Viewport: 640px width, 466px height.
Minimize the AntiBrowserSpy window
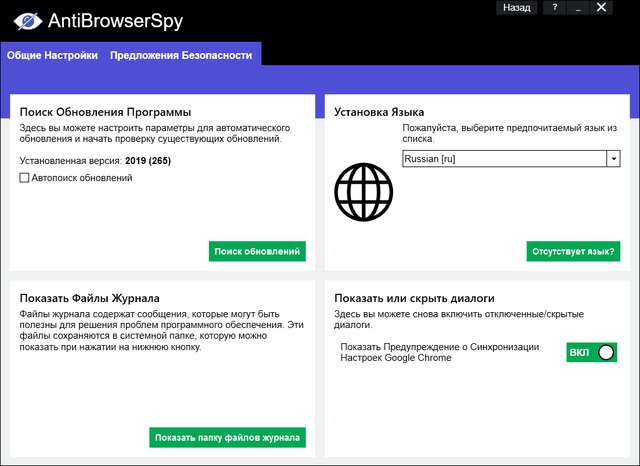pos(578,7)
